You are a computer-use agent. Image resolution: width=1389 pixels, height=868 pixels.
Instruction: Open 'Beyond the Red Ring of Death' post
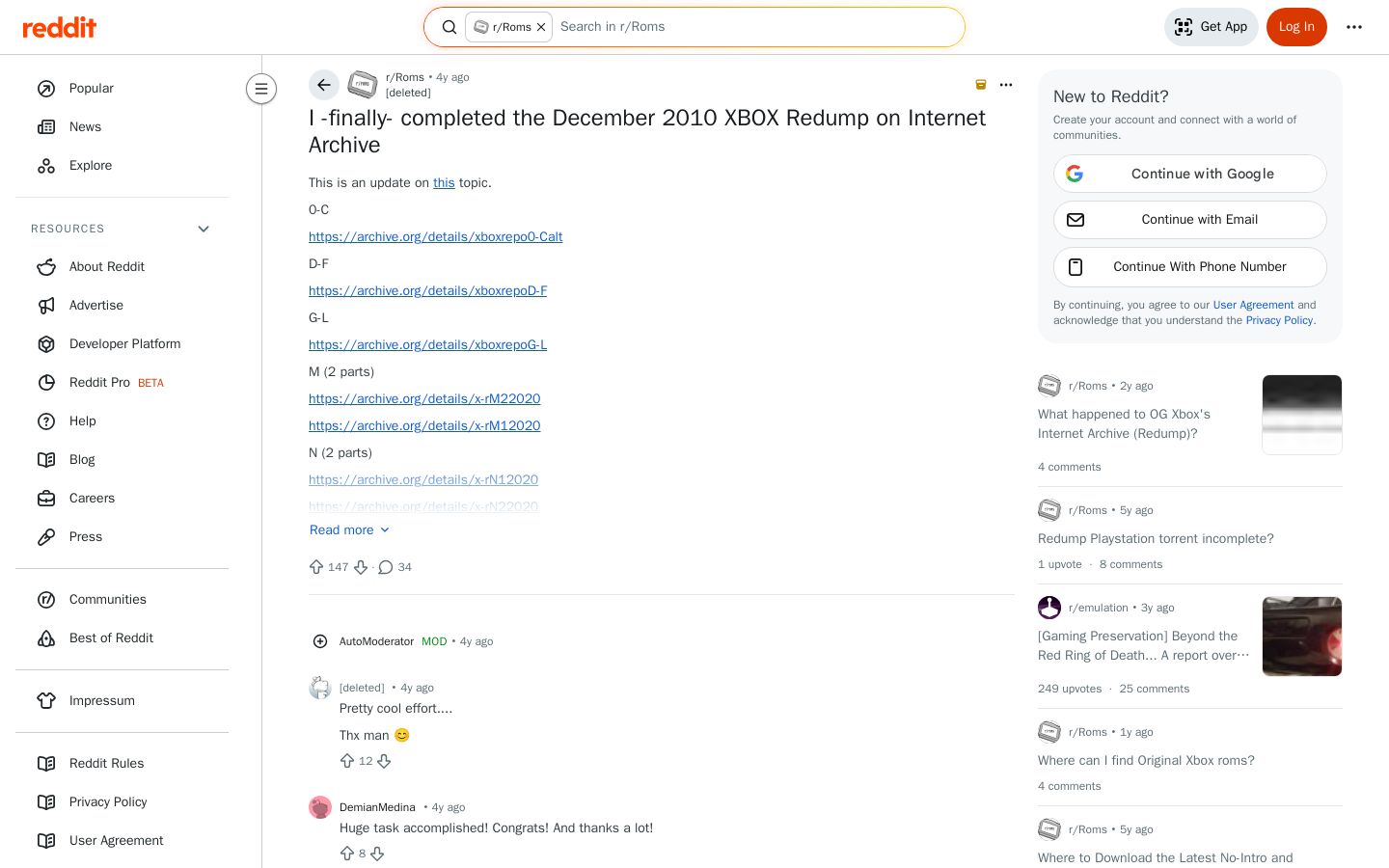(1144, 646)
